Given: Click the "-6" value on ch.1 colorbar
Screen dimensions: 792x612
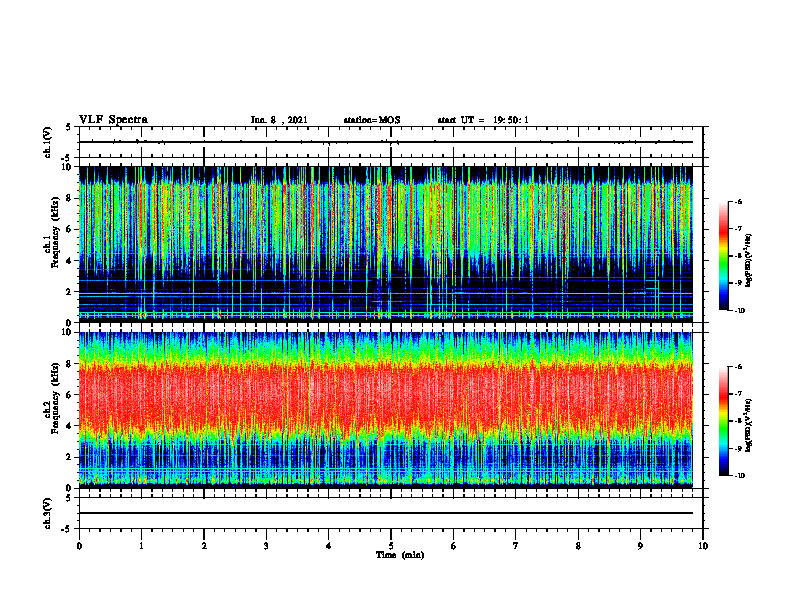Looking at the screenshot, I should click(x=738, y=201).
